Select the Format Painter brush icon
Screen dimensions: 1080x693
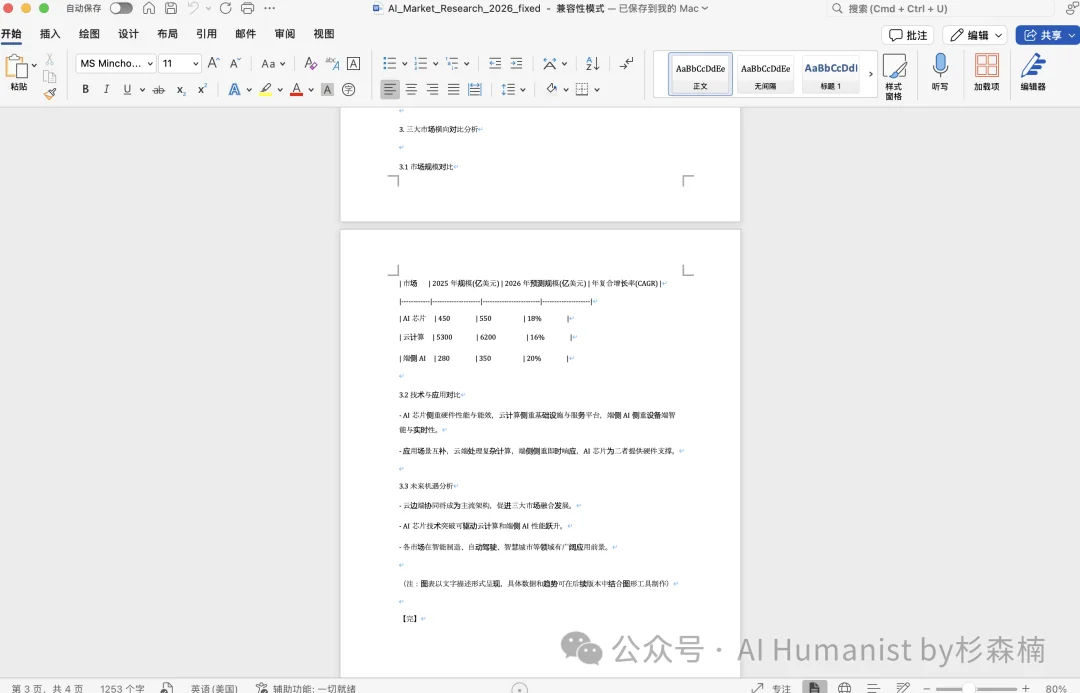point(49,93)
